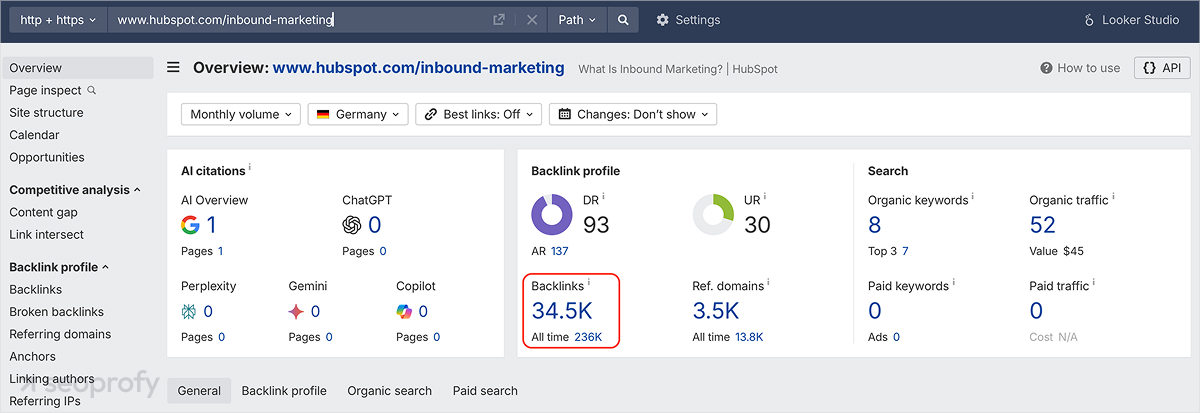
Task: Open the http + https protocol dropdown
Action: (58, 20)
